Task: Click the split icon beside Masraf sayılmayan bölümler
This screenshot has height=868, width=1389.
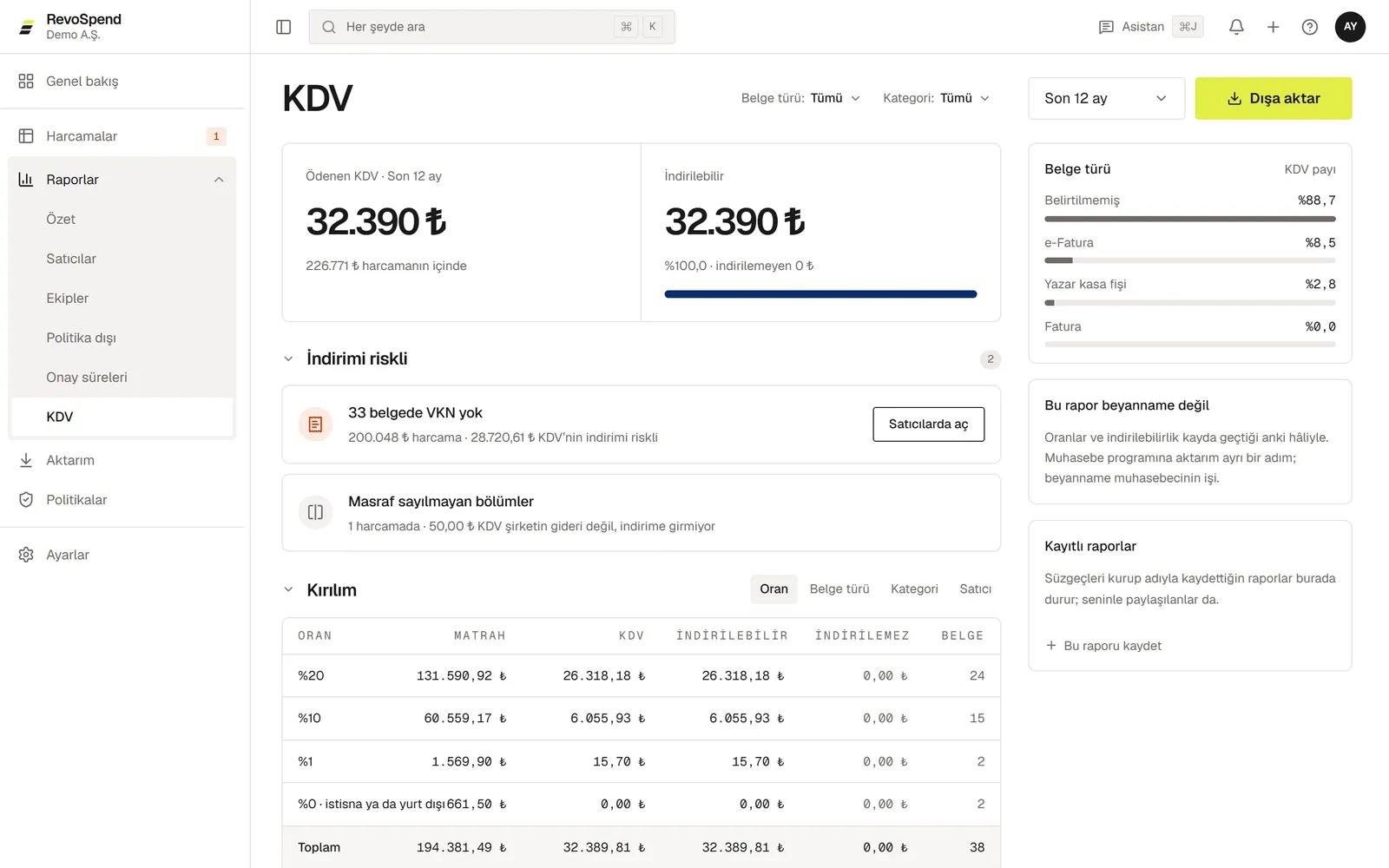Action: click(315, 512)
